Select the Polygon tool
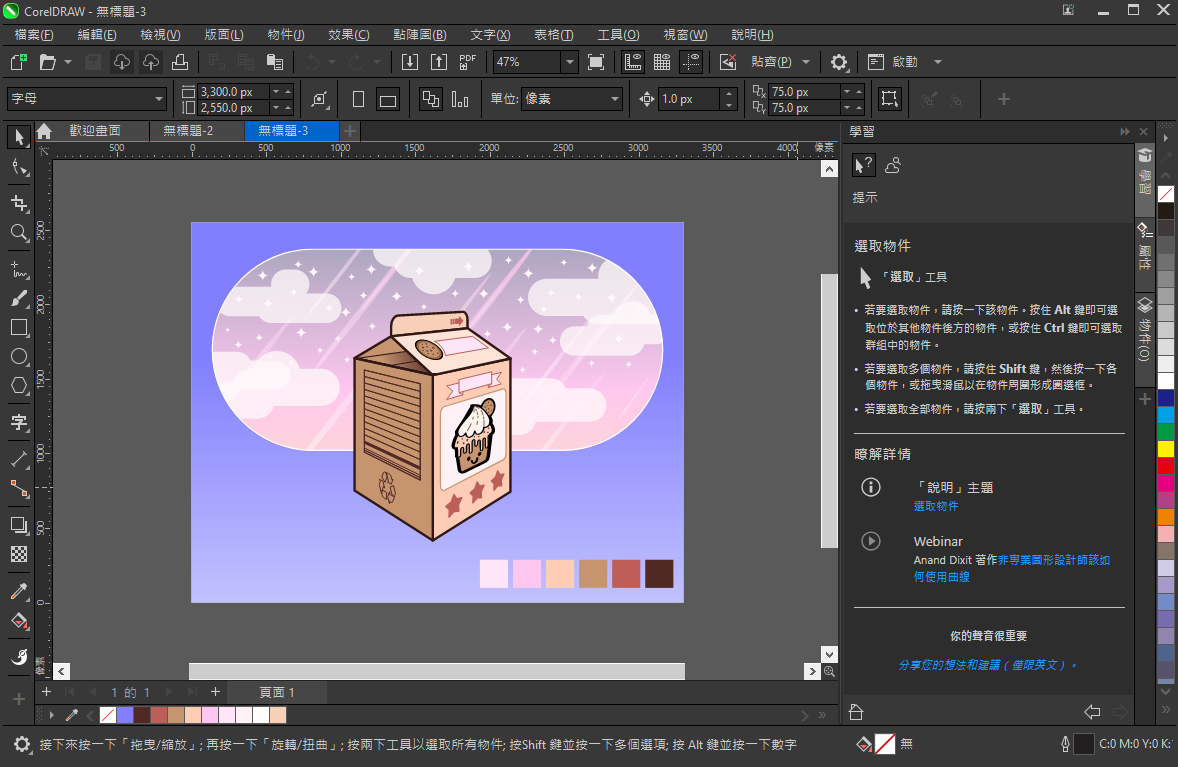This screenshot has width=1178, height=767. pyautogui.click(x=19, y=385)
